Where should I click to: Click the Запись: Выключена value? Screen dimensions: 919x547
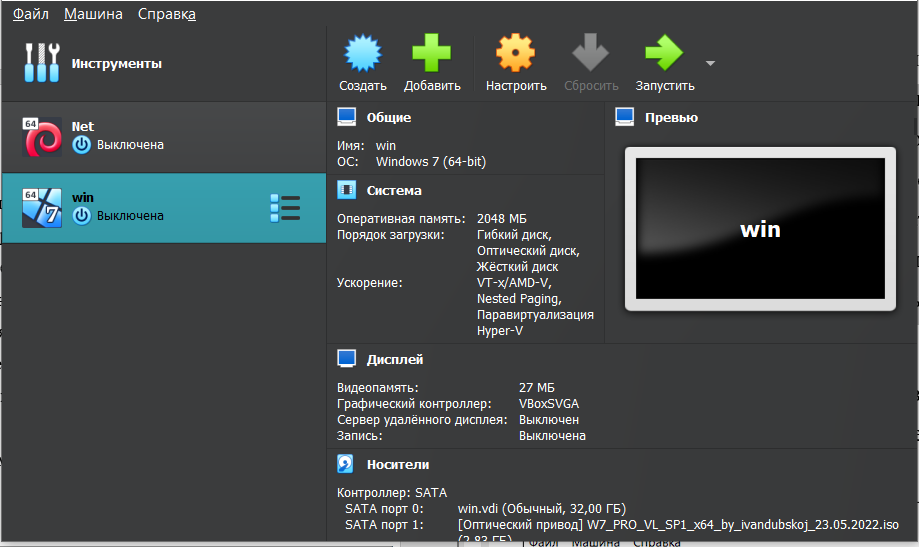pos(552,436)
